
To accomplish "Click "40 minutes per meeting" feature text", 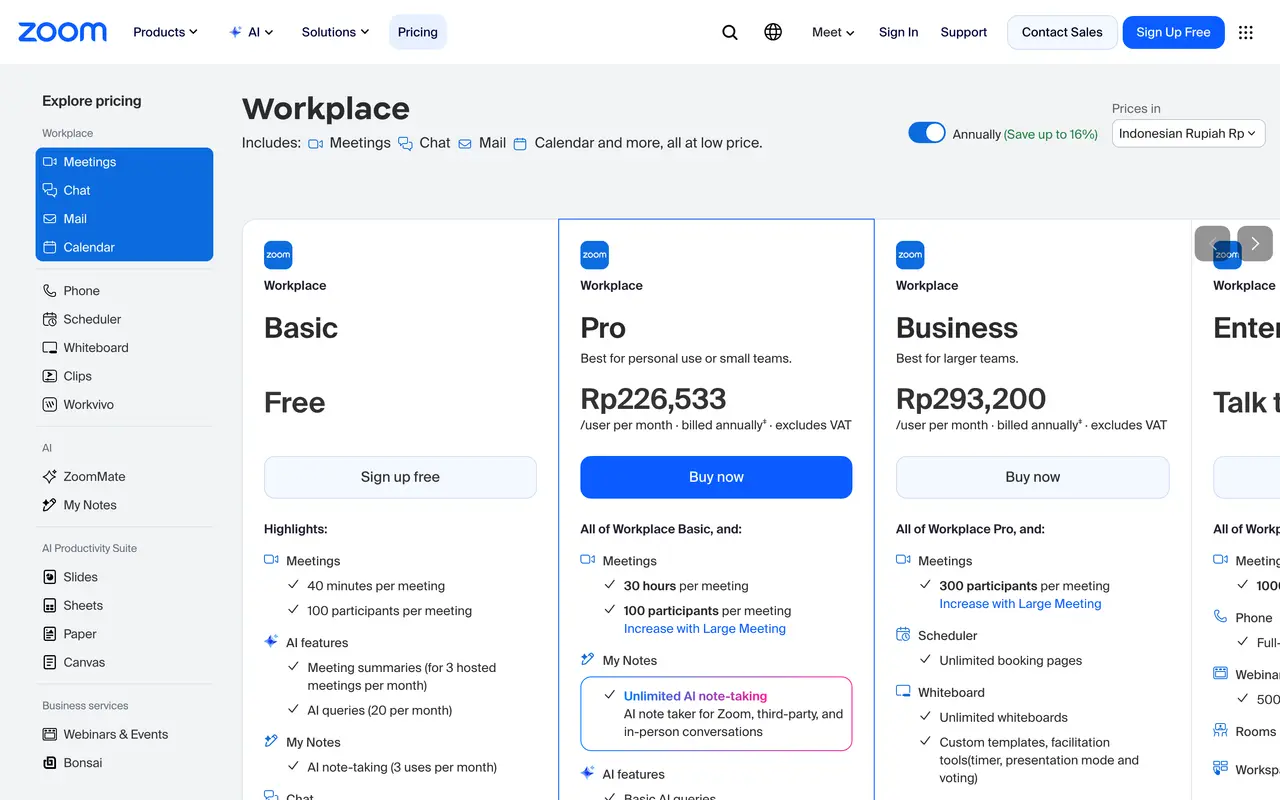I will pos(376,586).
